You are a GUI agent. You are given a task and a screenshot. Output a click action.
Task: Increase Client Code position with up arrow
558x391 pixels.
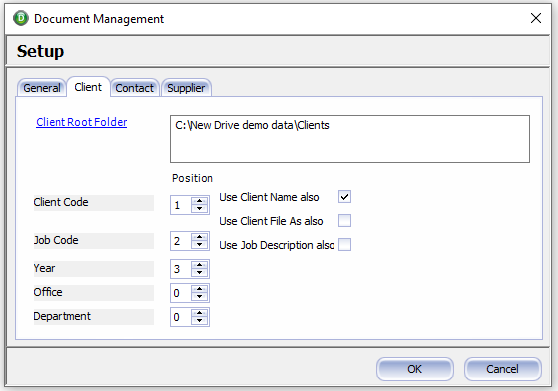pyautogui.click(x=200, y=201)
